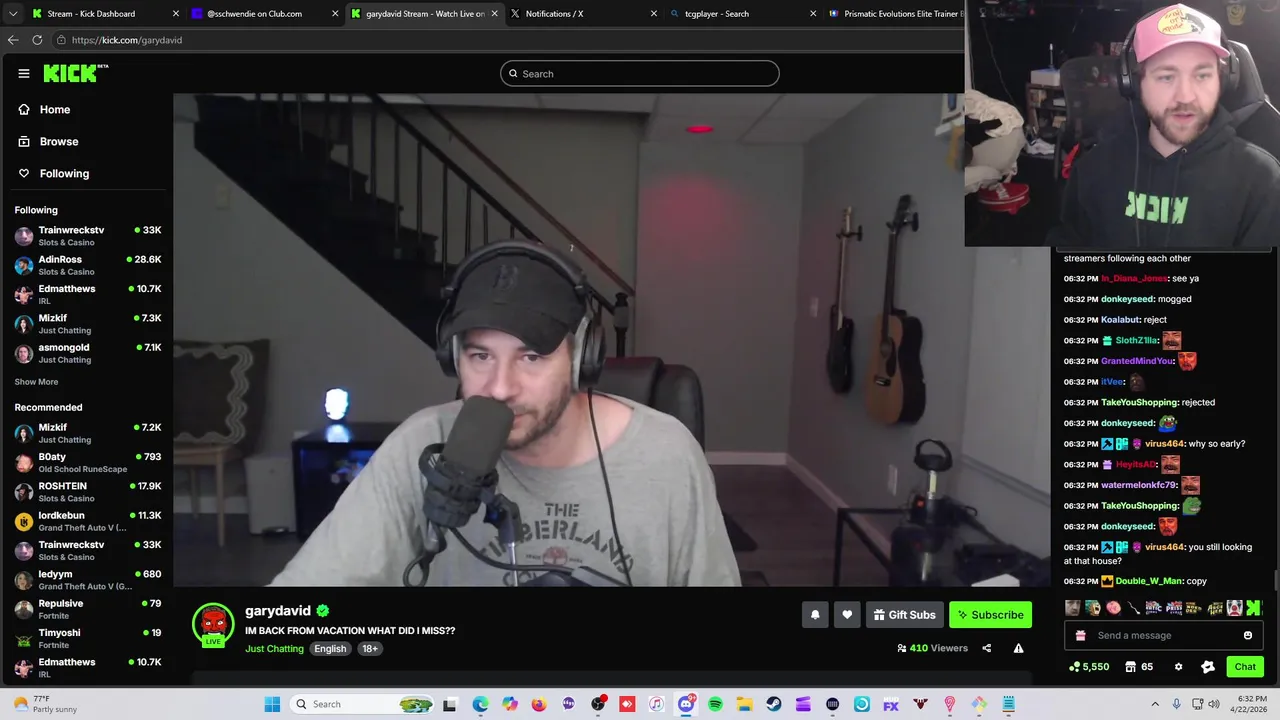
Task: Click username Double_W_Man in chat
Action: click(x=1149, y=581)
